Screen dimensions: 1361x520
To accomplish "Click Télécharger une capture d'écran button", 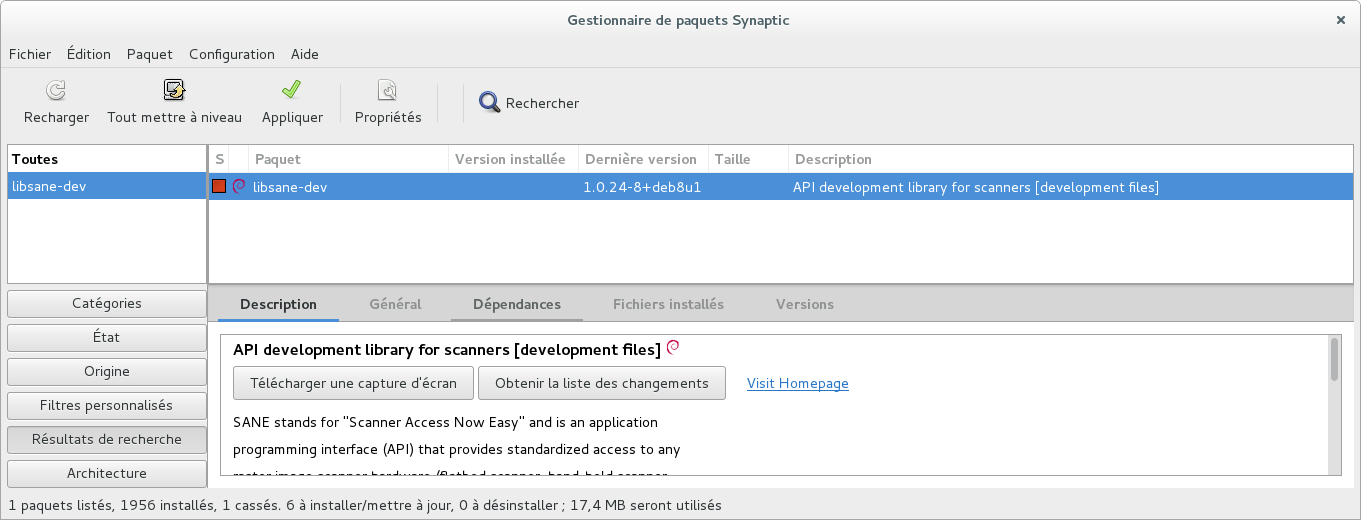I will (354, 383).
